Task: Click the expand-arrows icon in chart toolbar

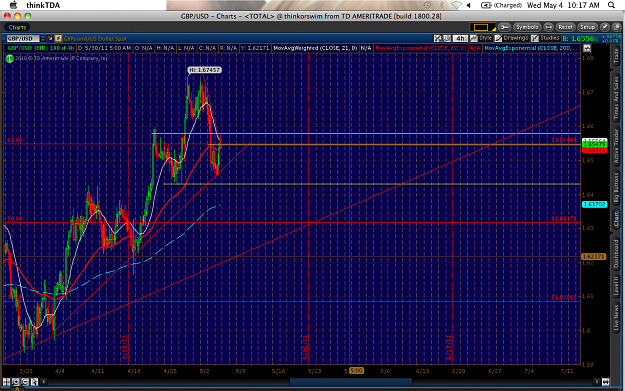Action: pyautogui.click(x=438, y=38)
